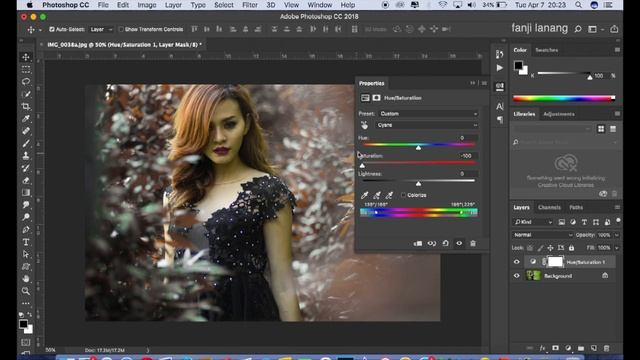640x360 pixels.
Task: Open the Properties panel menu
Action: pyautogui.click(x=484, y=83)
